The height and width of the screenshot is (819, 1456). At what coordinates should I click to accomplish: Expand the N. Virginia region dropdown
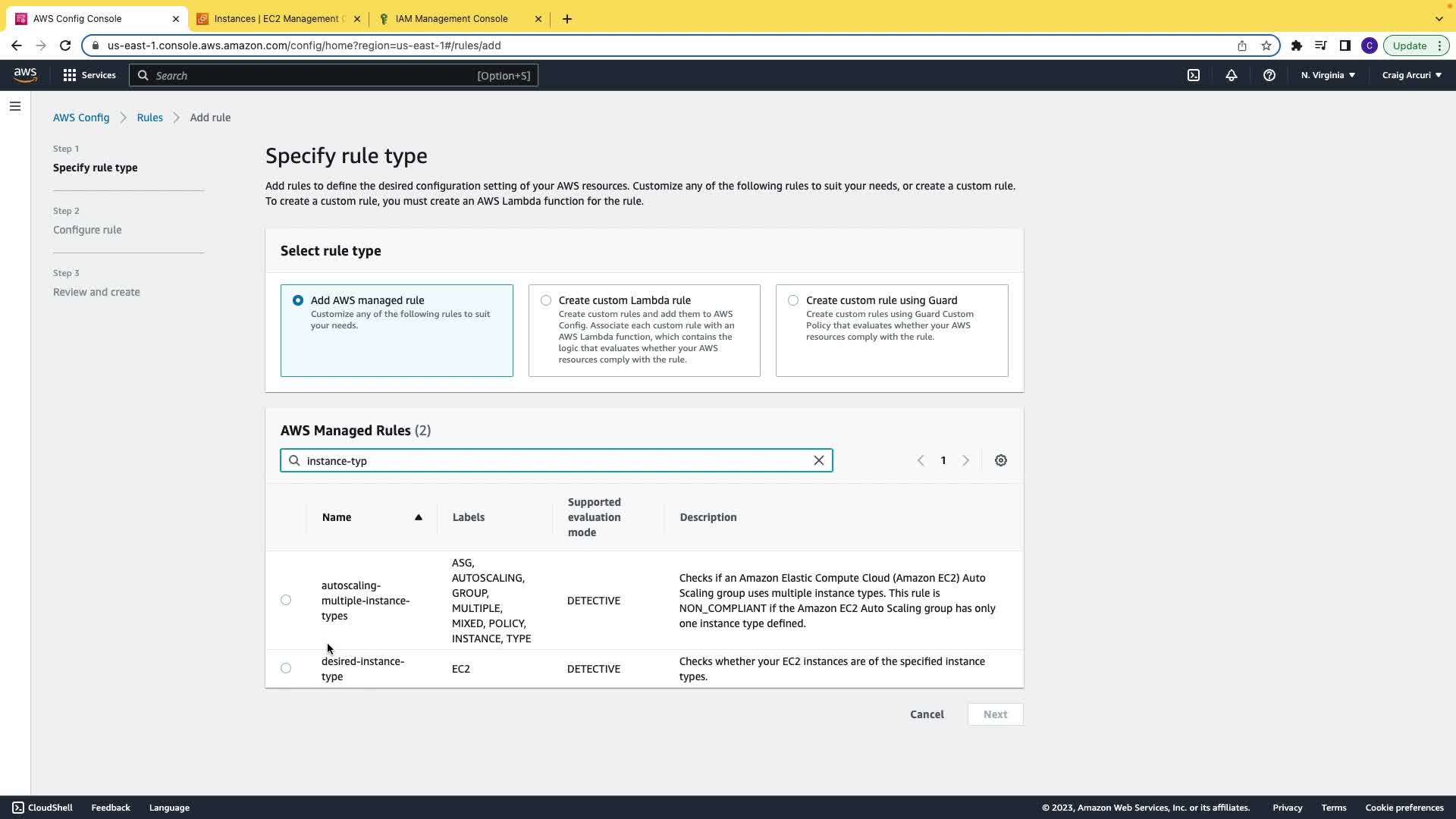1328,75
